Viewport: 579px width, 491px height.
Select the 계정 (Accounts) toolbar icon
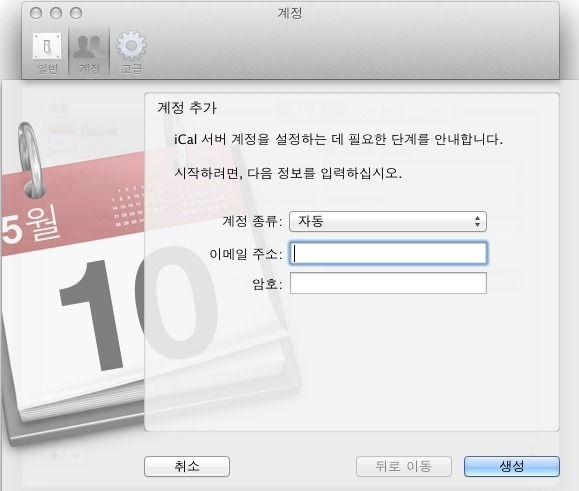tap(89, 52)
